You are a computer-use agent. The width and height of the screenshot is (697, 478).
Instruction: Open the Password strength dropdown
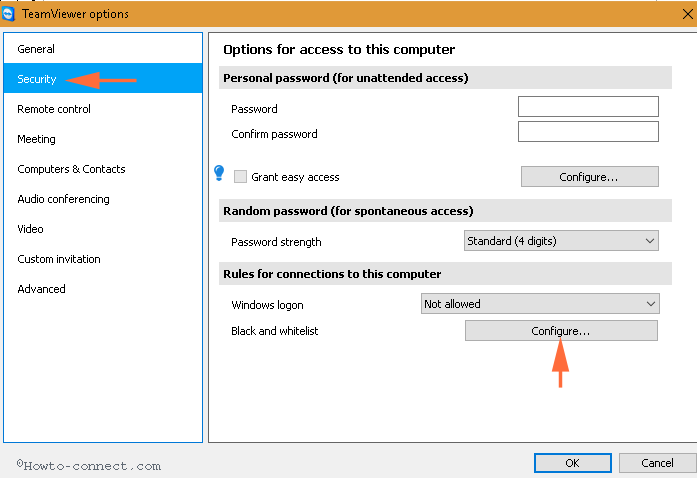[561, 241]
